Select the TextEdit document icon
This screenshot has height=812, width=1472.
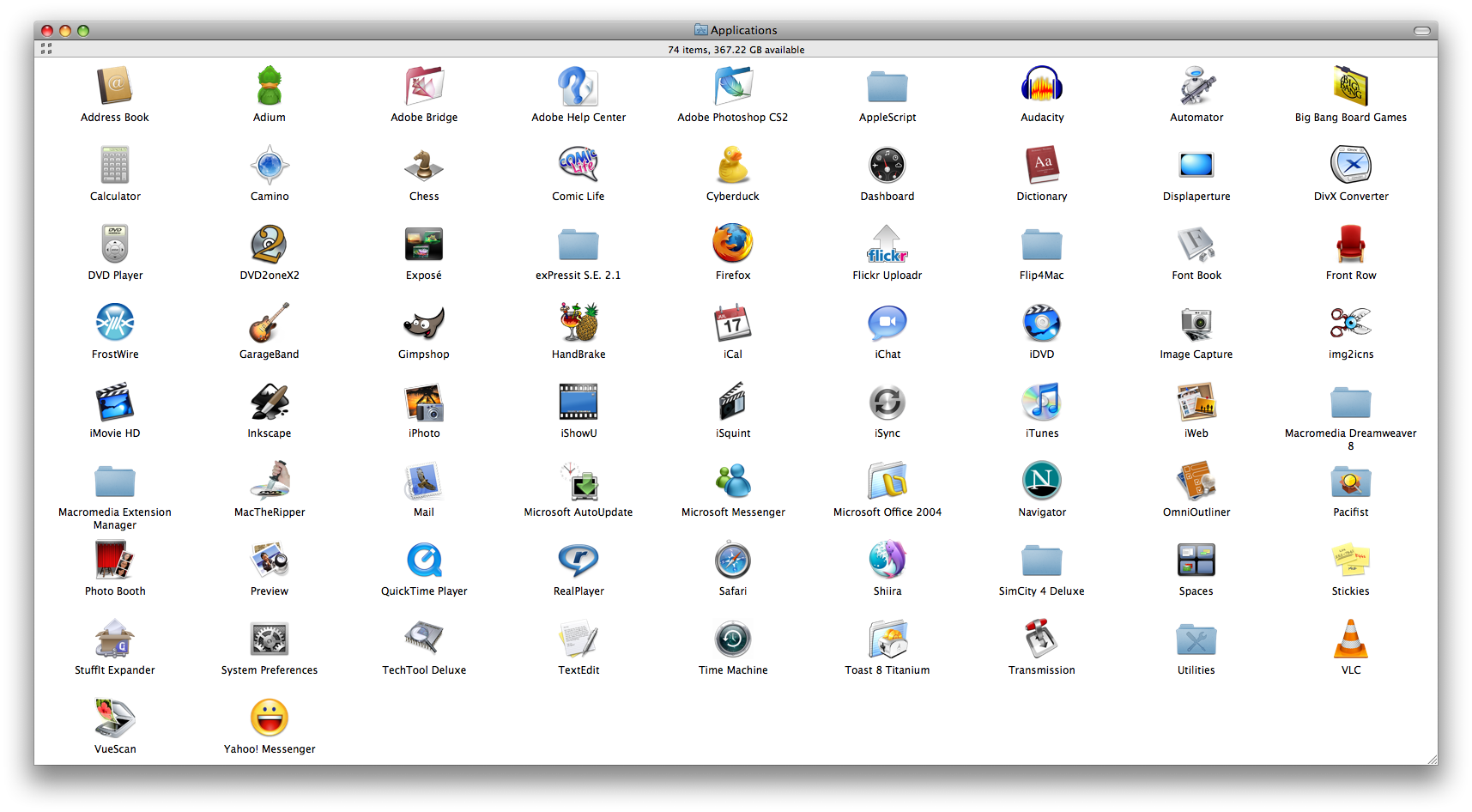pos(579,639)
